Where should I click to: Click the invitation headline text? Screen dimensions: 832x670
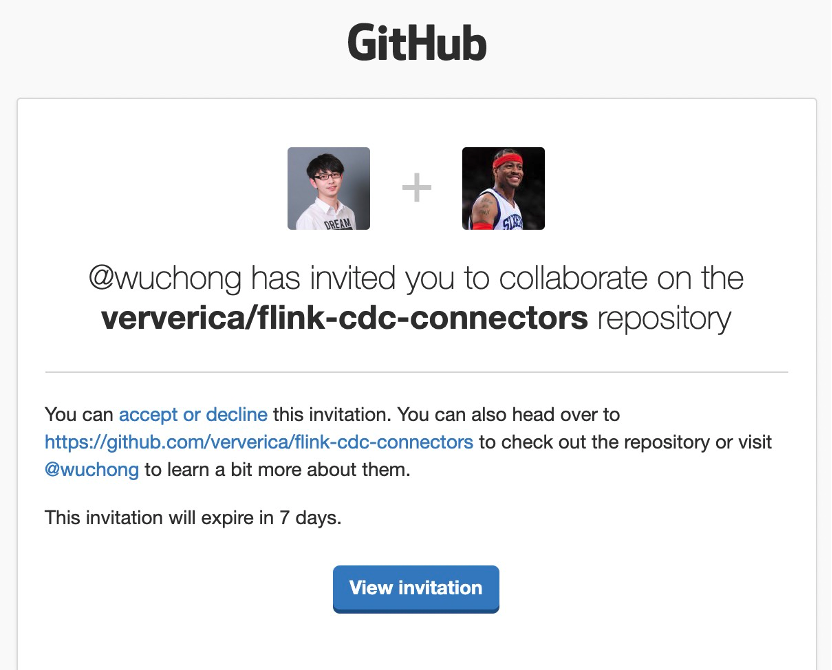416,298
